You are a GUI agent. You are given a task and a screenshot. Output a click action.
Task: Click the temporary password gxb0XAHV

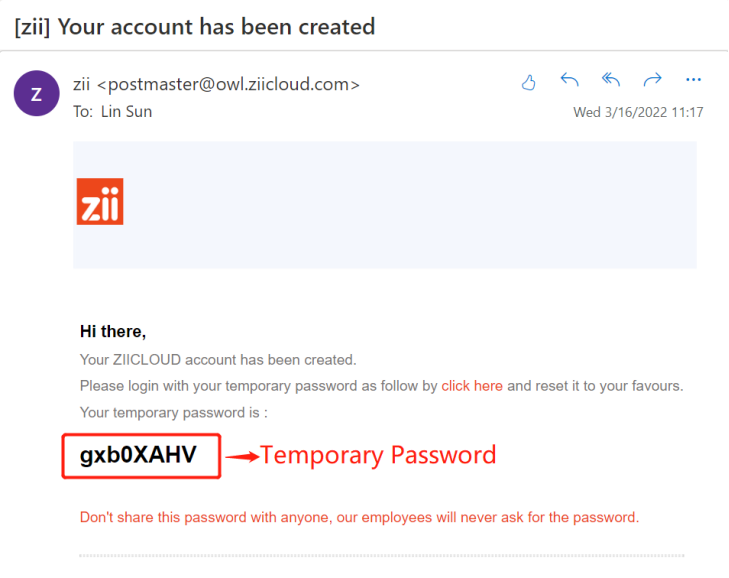tap(139, 456)
